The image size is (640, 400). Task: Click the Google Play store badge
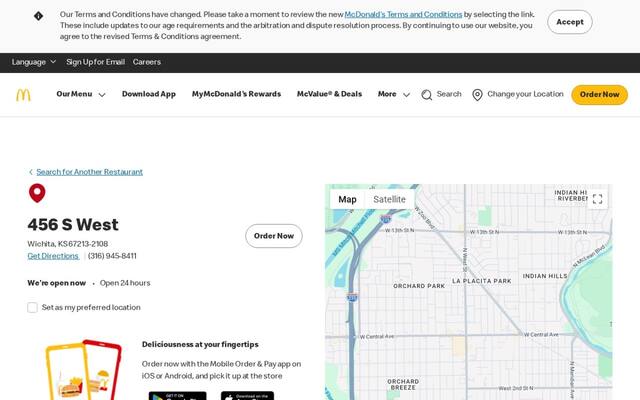178,396
